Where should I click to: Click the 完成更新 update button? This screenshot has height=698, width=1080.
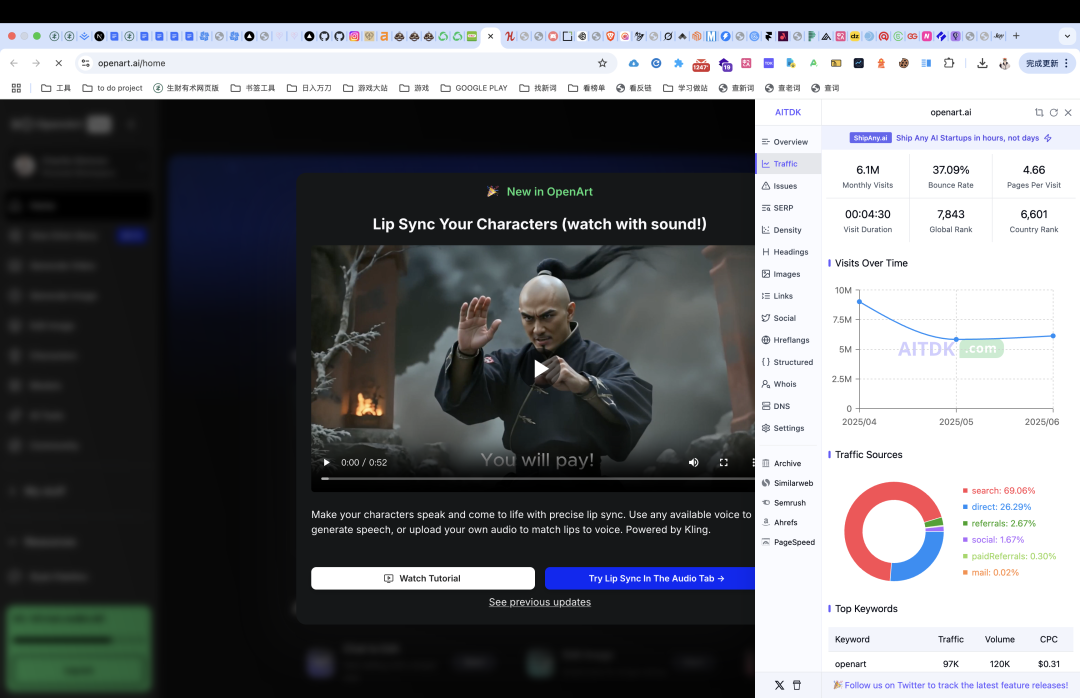coord(1047,63)
